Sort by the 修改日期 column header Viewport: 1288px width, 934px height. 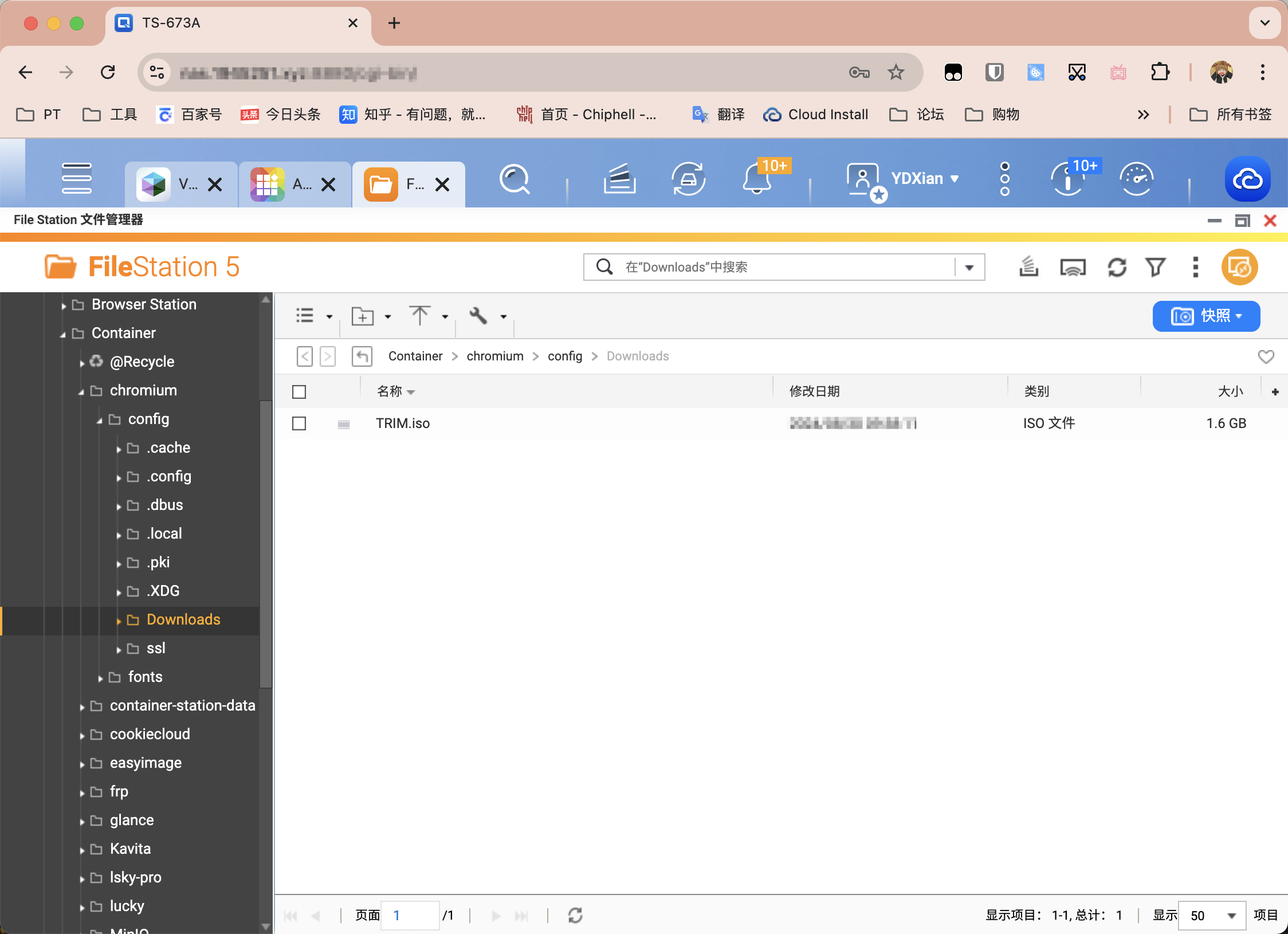click(814, 391)
